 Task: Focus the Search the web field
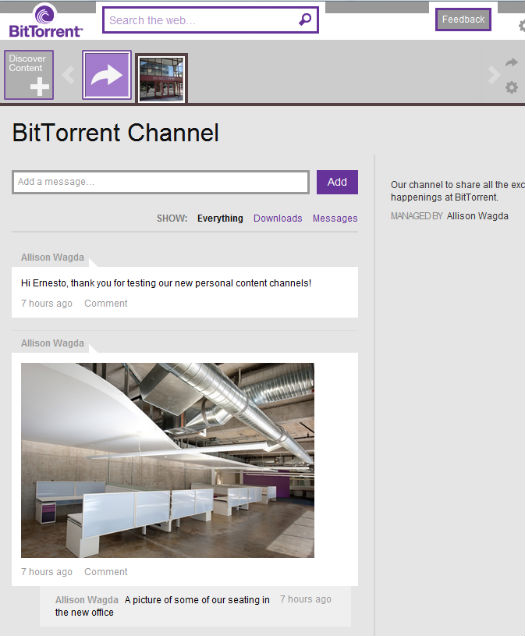(x=210, y=19)
